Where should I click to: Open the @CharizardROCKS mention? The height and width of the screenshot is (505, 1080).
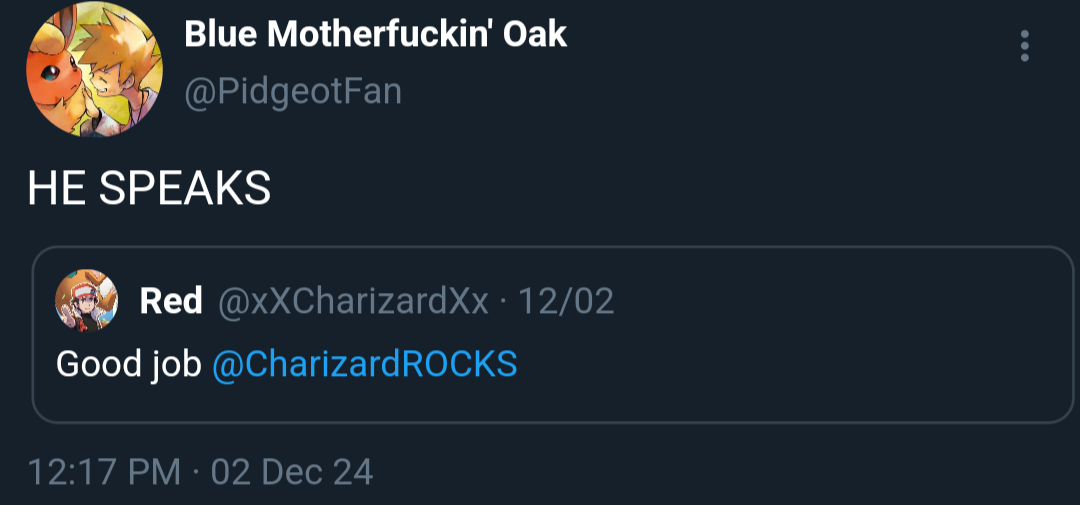point(364,363)
